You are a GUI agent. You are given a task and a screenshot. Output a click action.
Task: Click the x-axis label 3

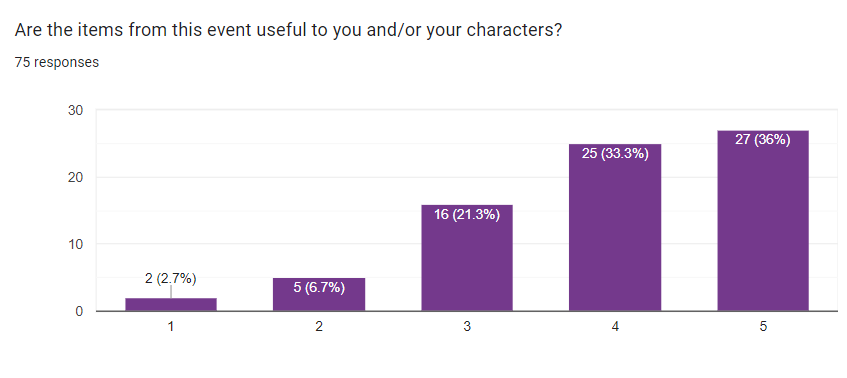pos(467,327)
